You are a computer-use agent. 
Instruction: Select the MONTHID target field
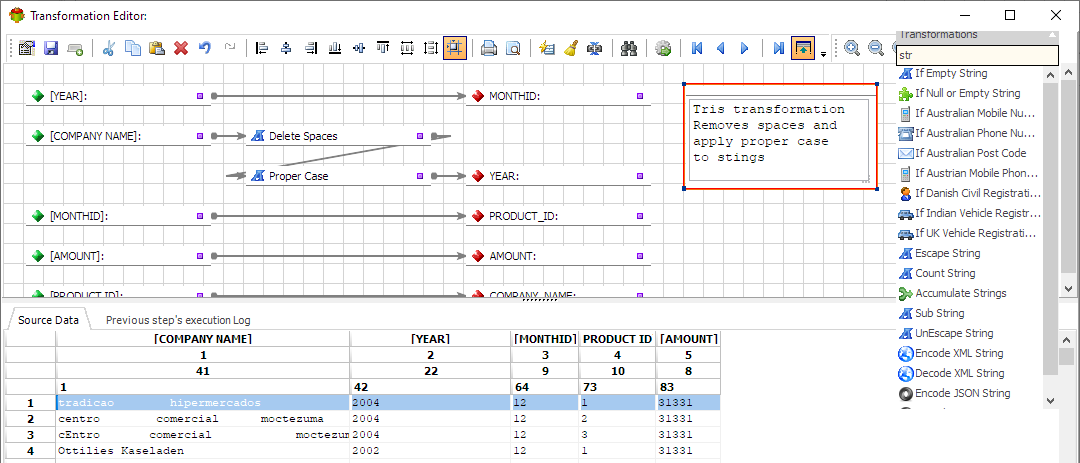(x=559, y=96)
